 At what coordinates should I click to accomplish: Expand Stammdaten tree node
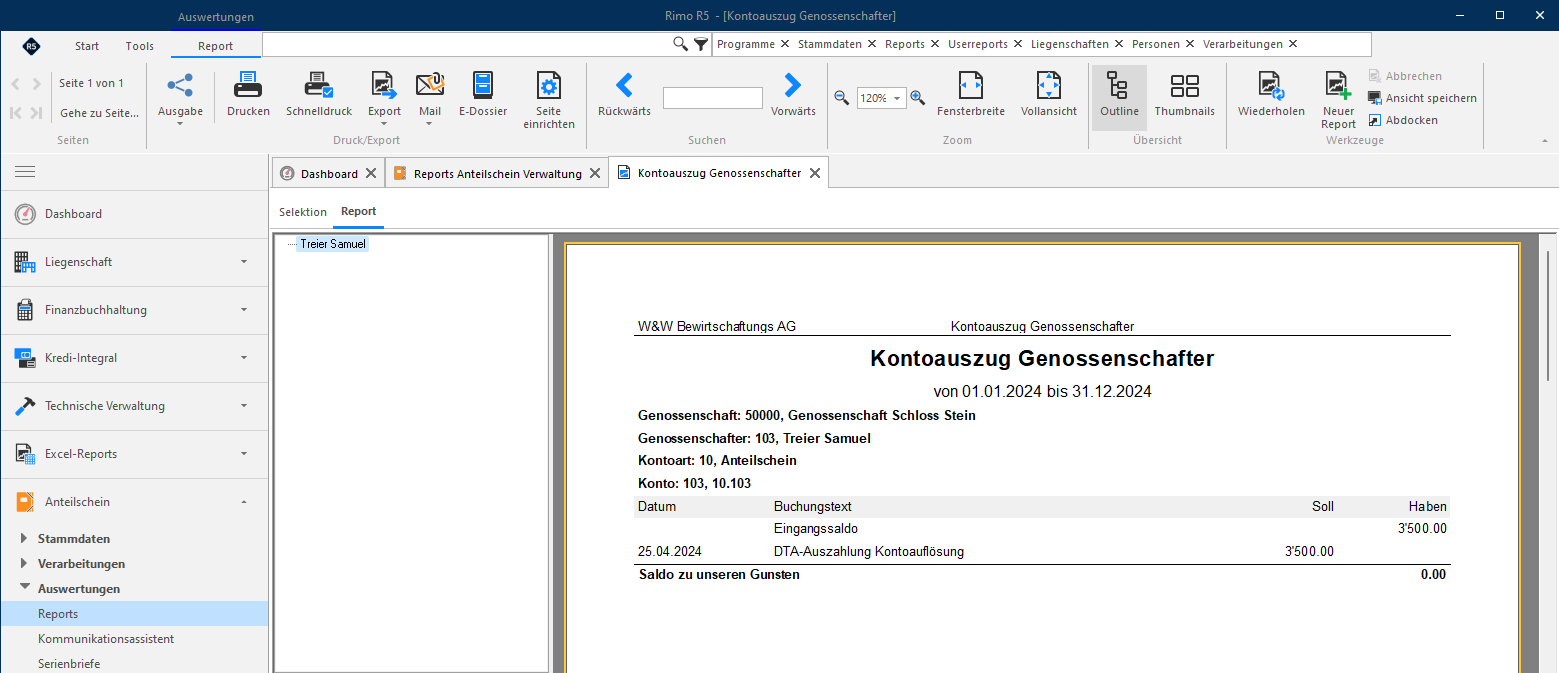(x=25, y=538)
